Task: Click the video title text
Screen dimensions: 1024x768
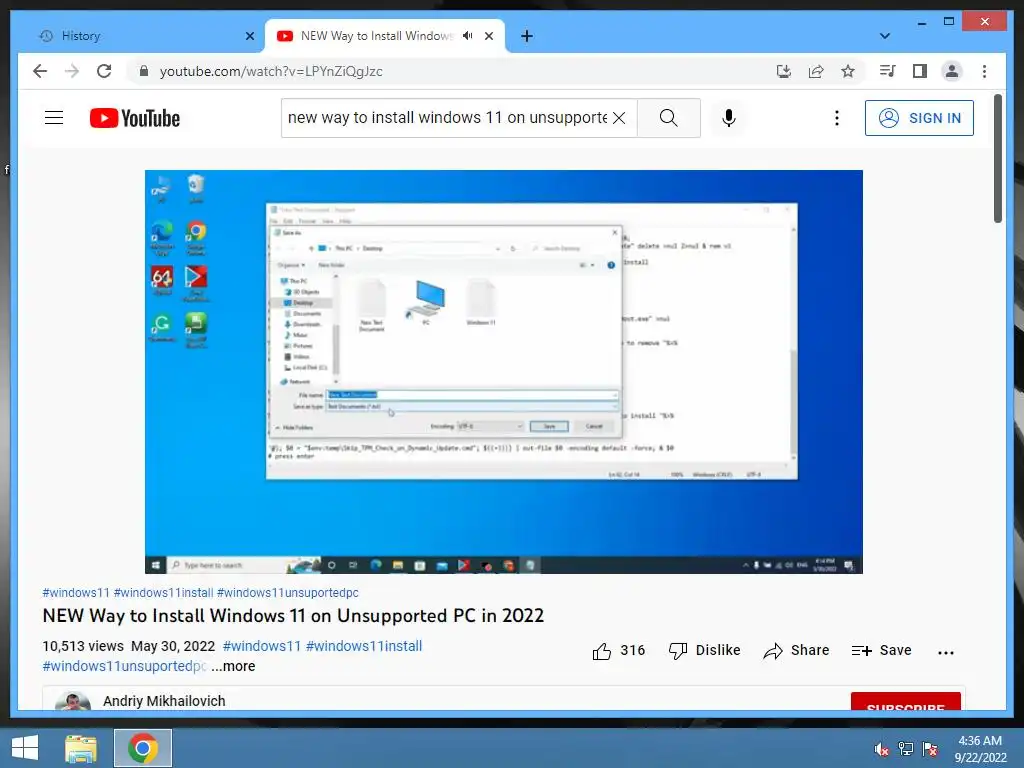Action: click(x=293, y=616)
